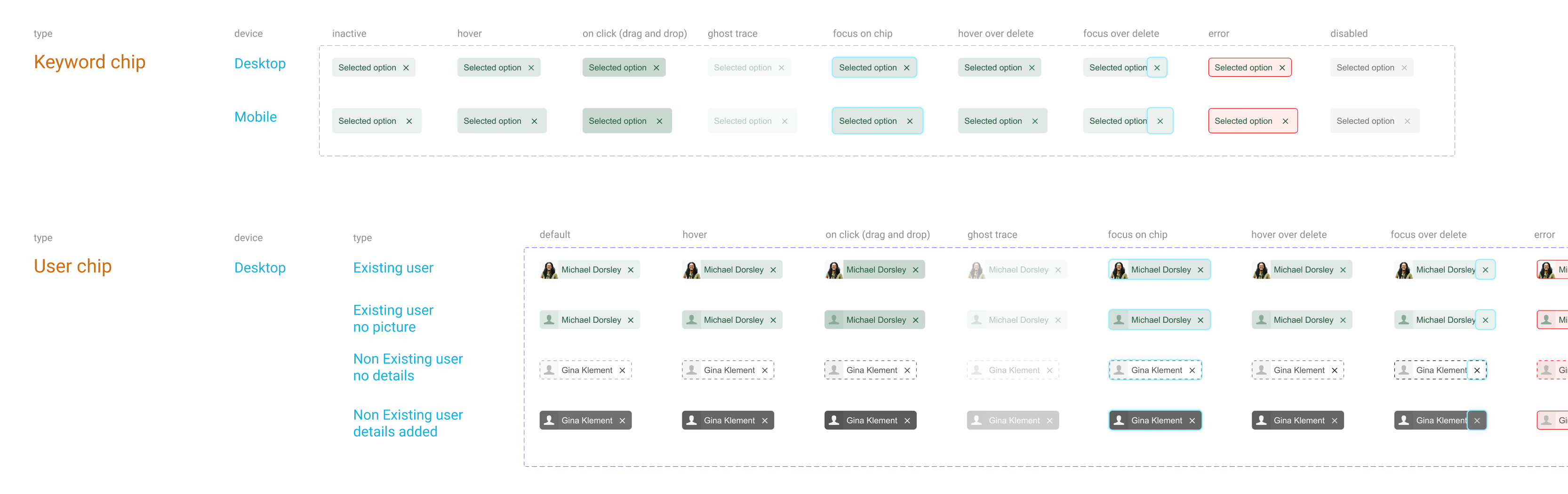This screenshot has height=494, width=1568.
Task: Delete the on-click desktop keyword chip
Action: 656,68
